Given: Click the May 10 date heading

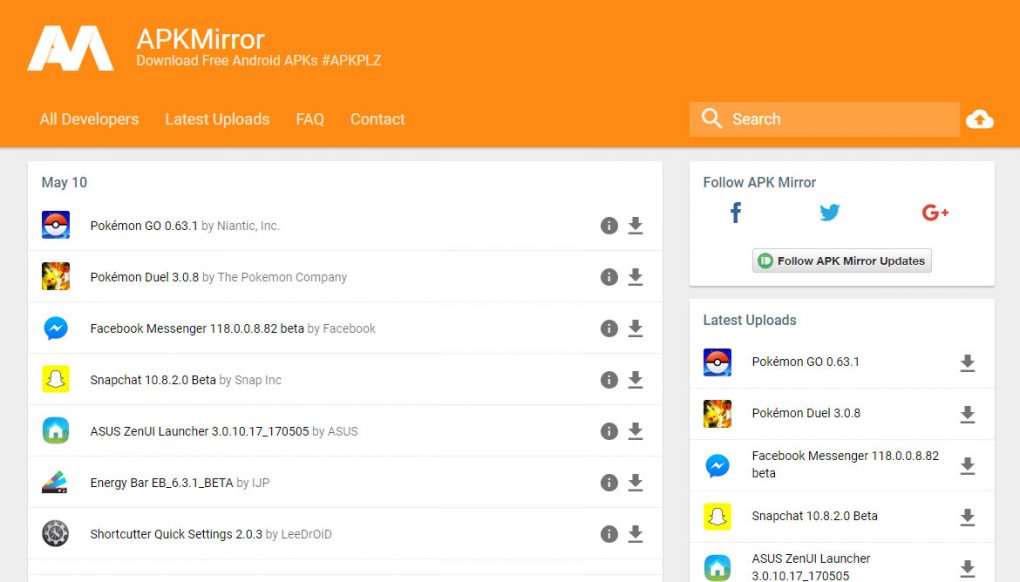Looking at the screenshot, I should pos(64,182).
